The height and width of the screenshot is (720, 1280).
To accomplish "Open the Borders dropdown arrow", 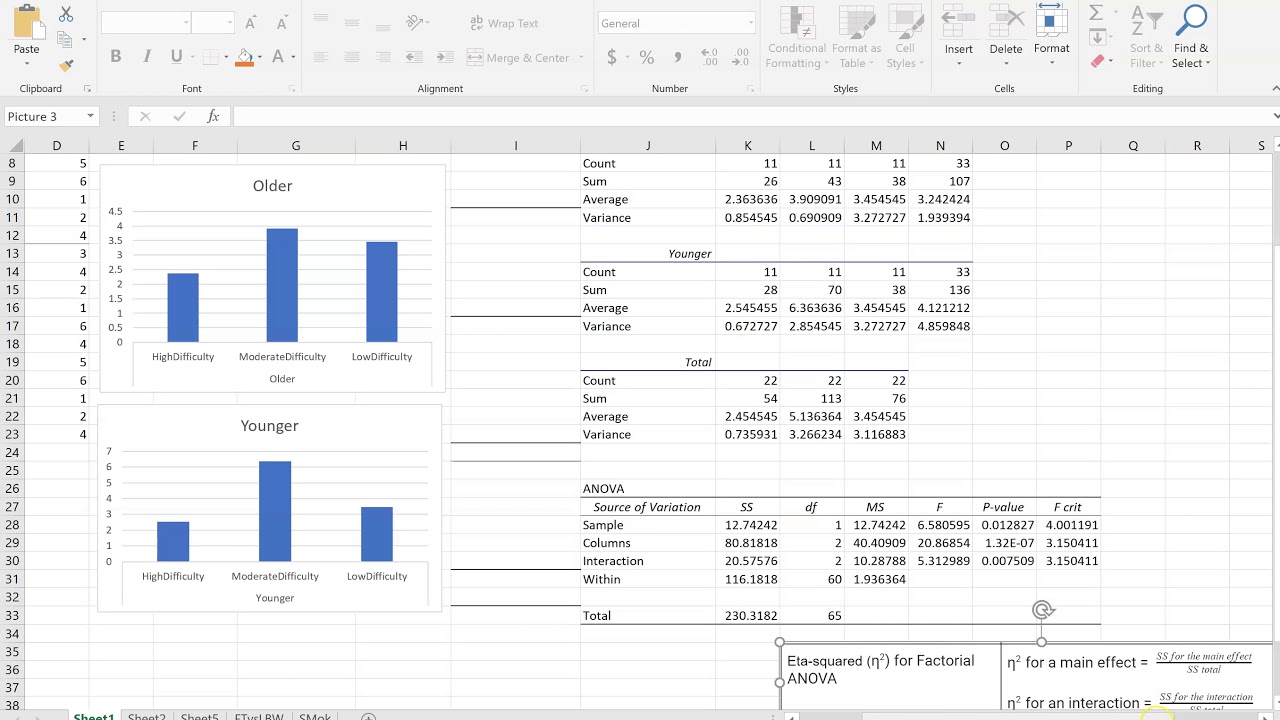I will (226, 57).
